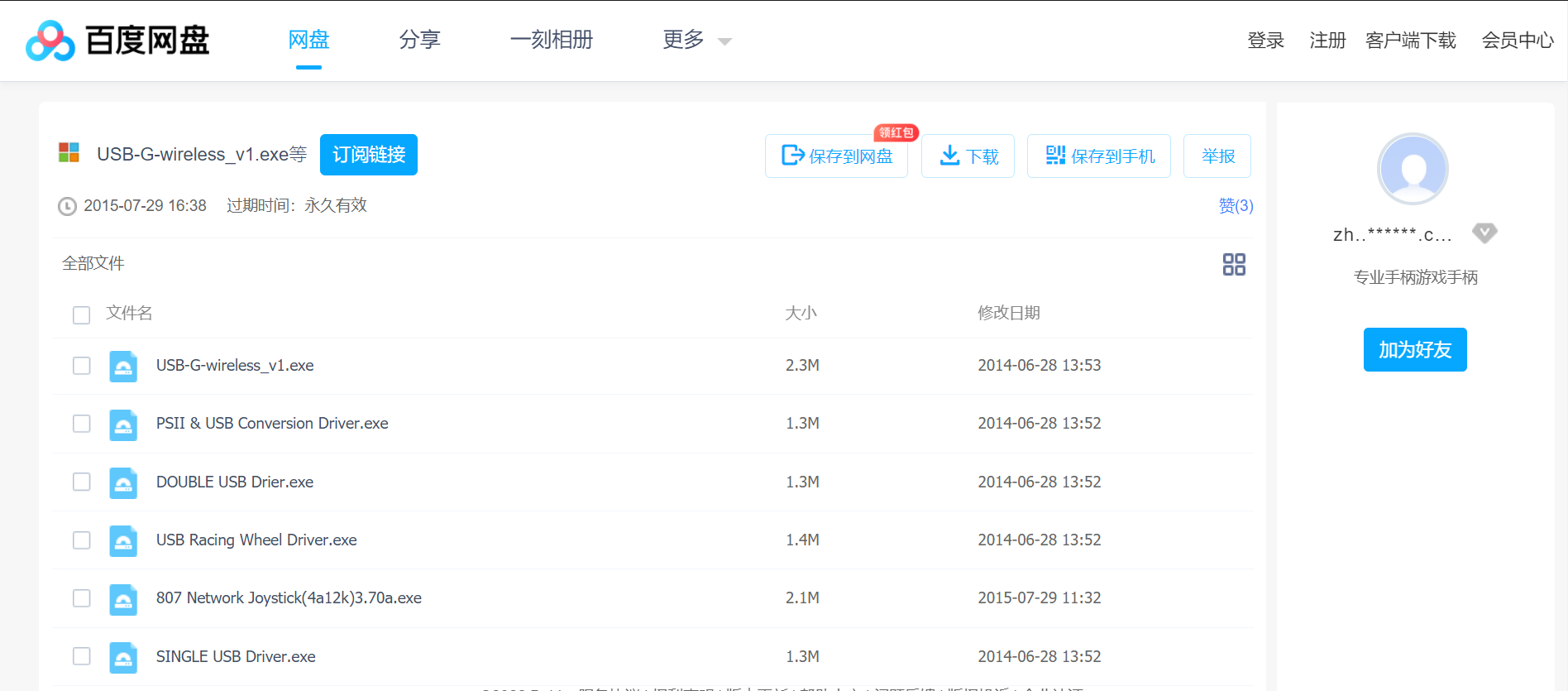Screen dimensions: 1568x691
Task: Click the 登录 link
Action: (1265, 40)
